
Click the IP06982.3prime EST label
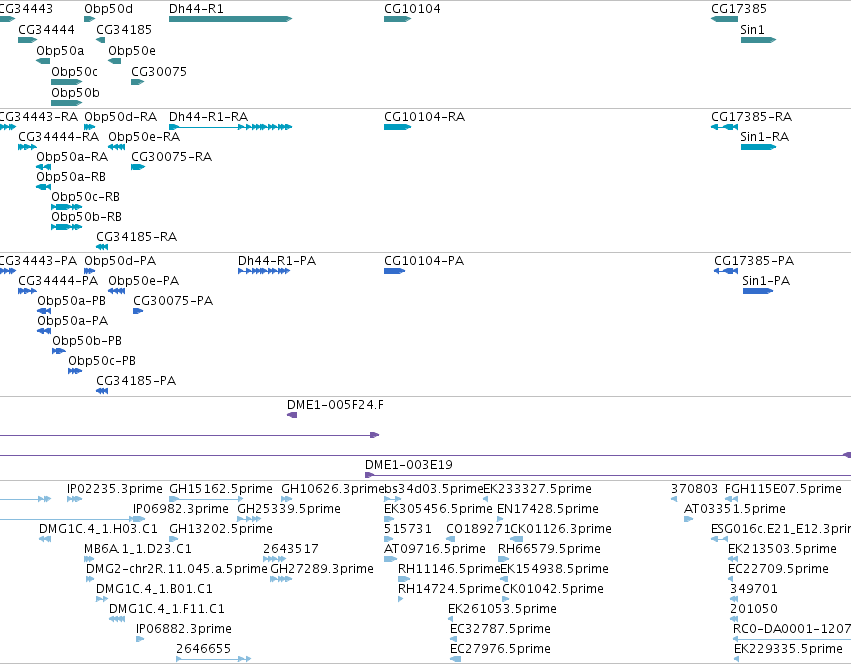point(181,509)
